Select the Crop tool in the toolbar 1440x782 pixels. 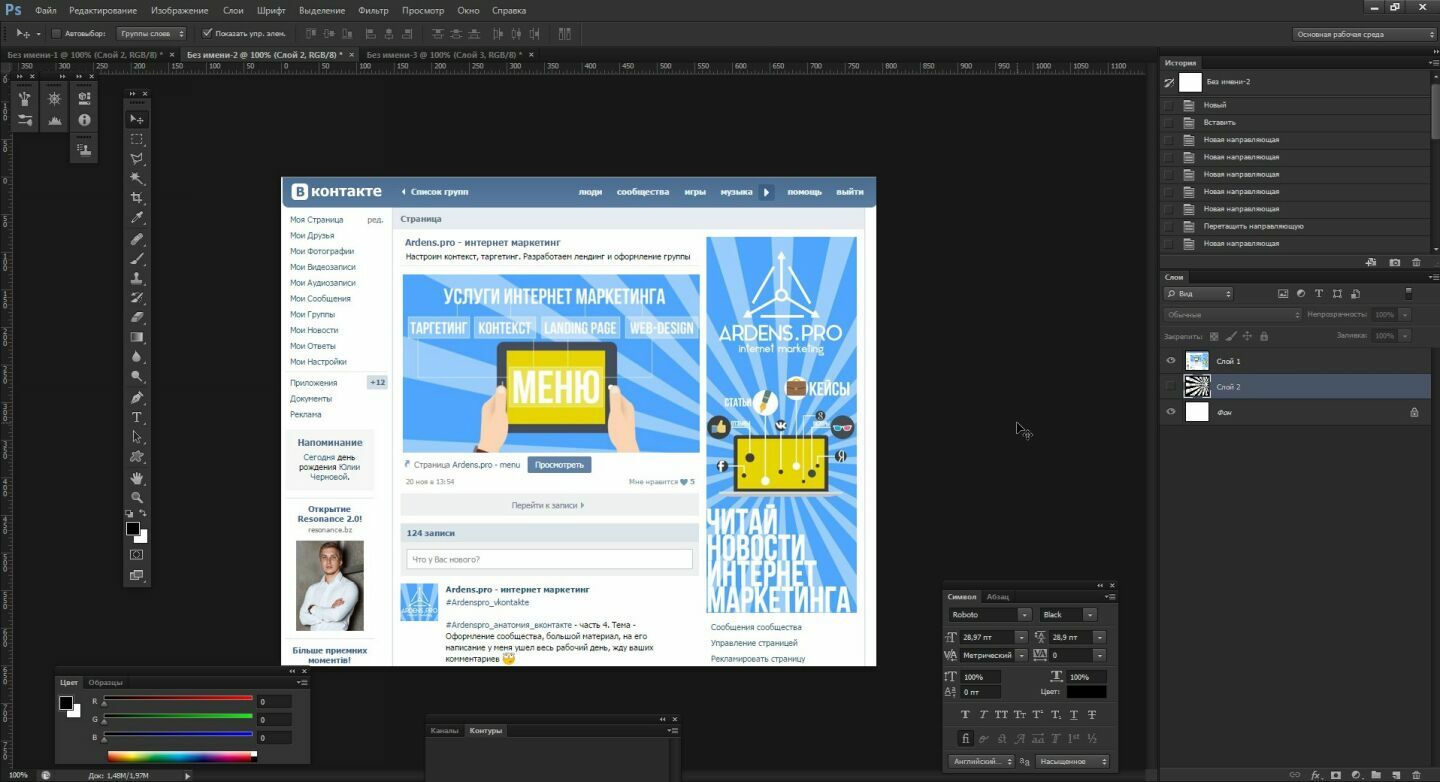click(x=137, y=198)
